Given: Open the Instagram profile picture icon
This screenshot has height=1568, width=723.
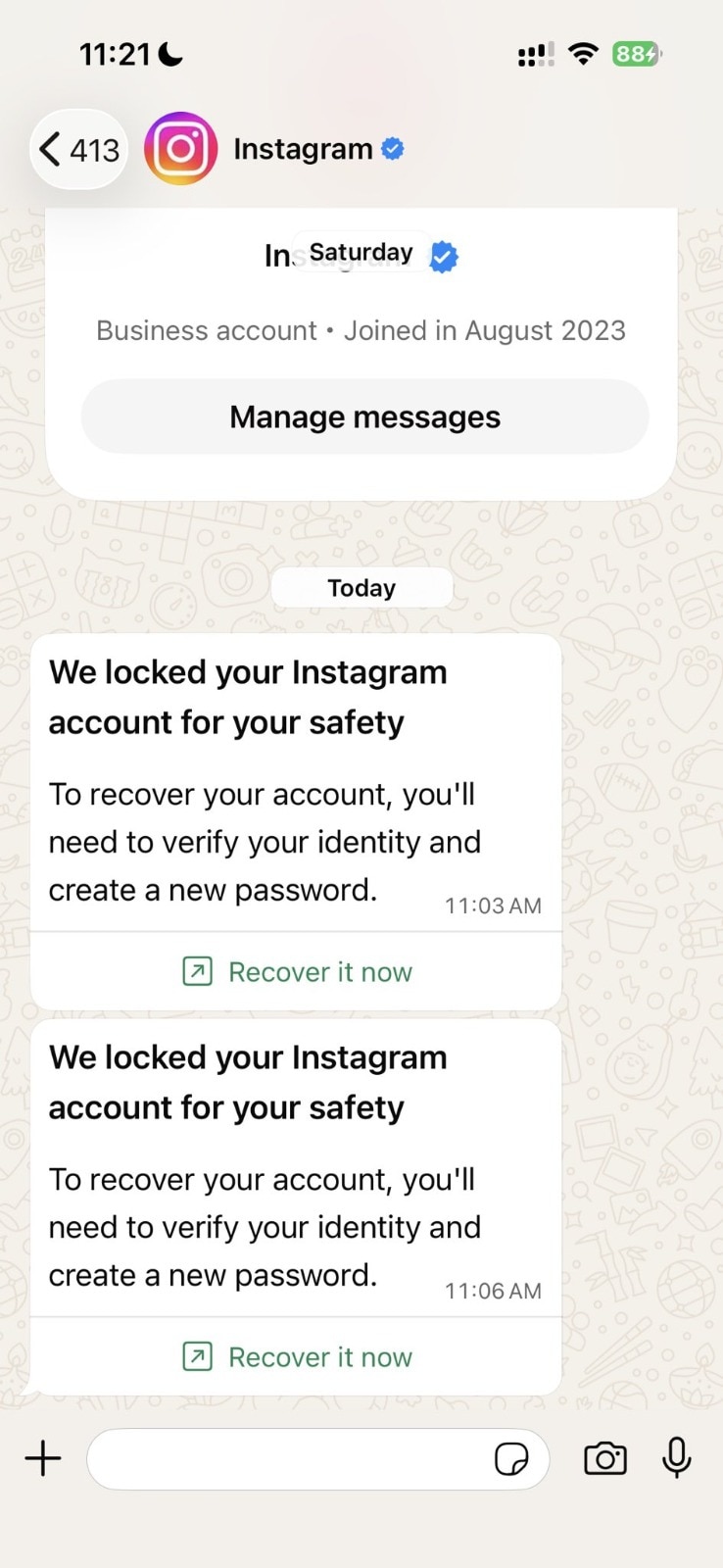Looking at the screenshot, I should (x=180, y=149).
